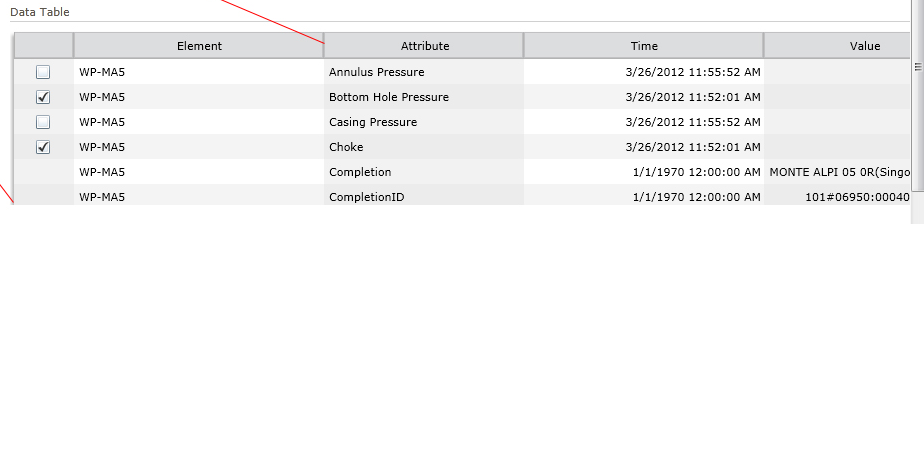This screenshot has height=460, width=924.
Task: Uncheck the Bottom Hole Pressure checkbox
Action: click(x=43, y=97)
